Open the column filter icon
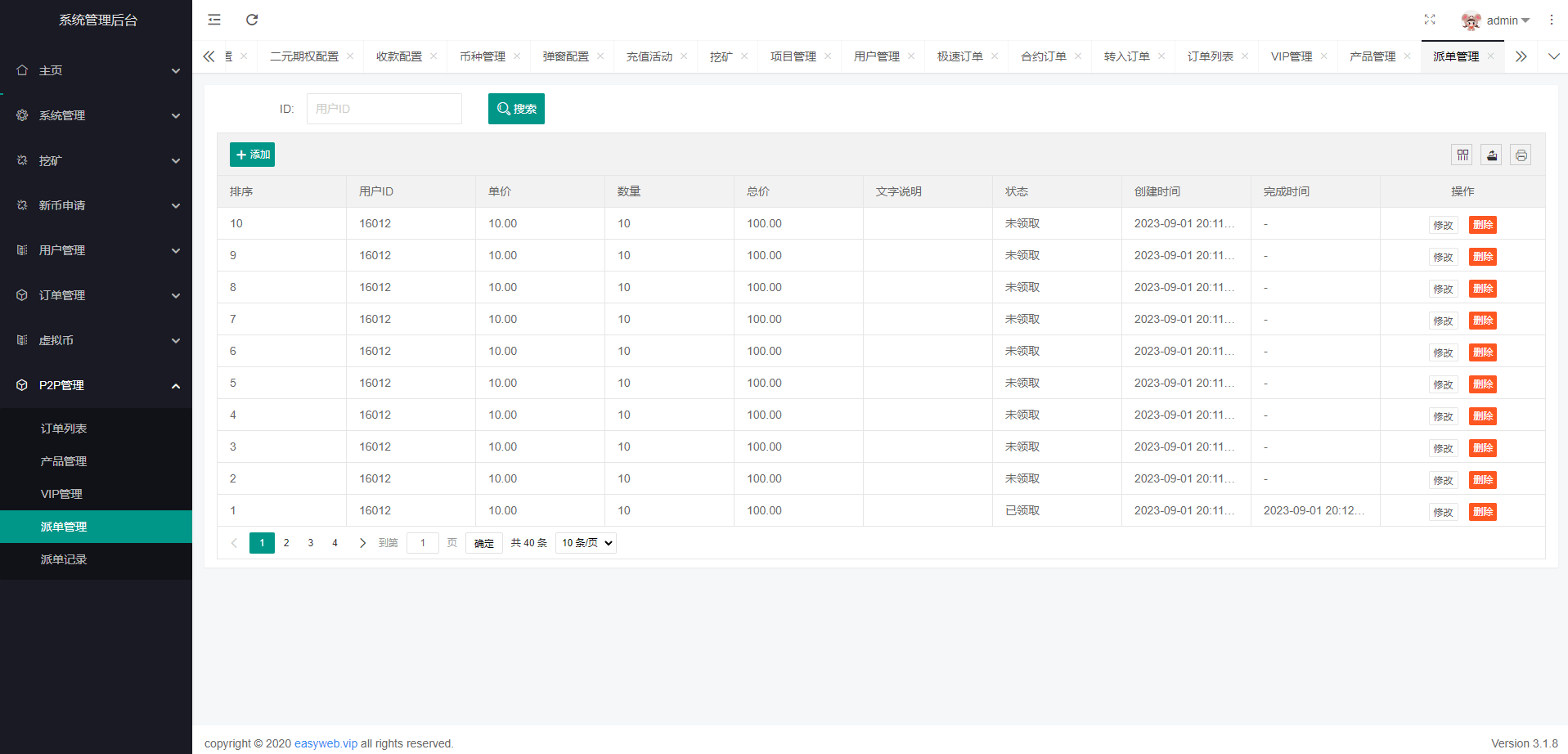The width and height of the screenshot is (1568, 754). [1462, 155]
